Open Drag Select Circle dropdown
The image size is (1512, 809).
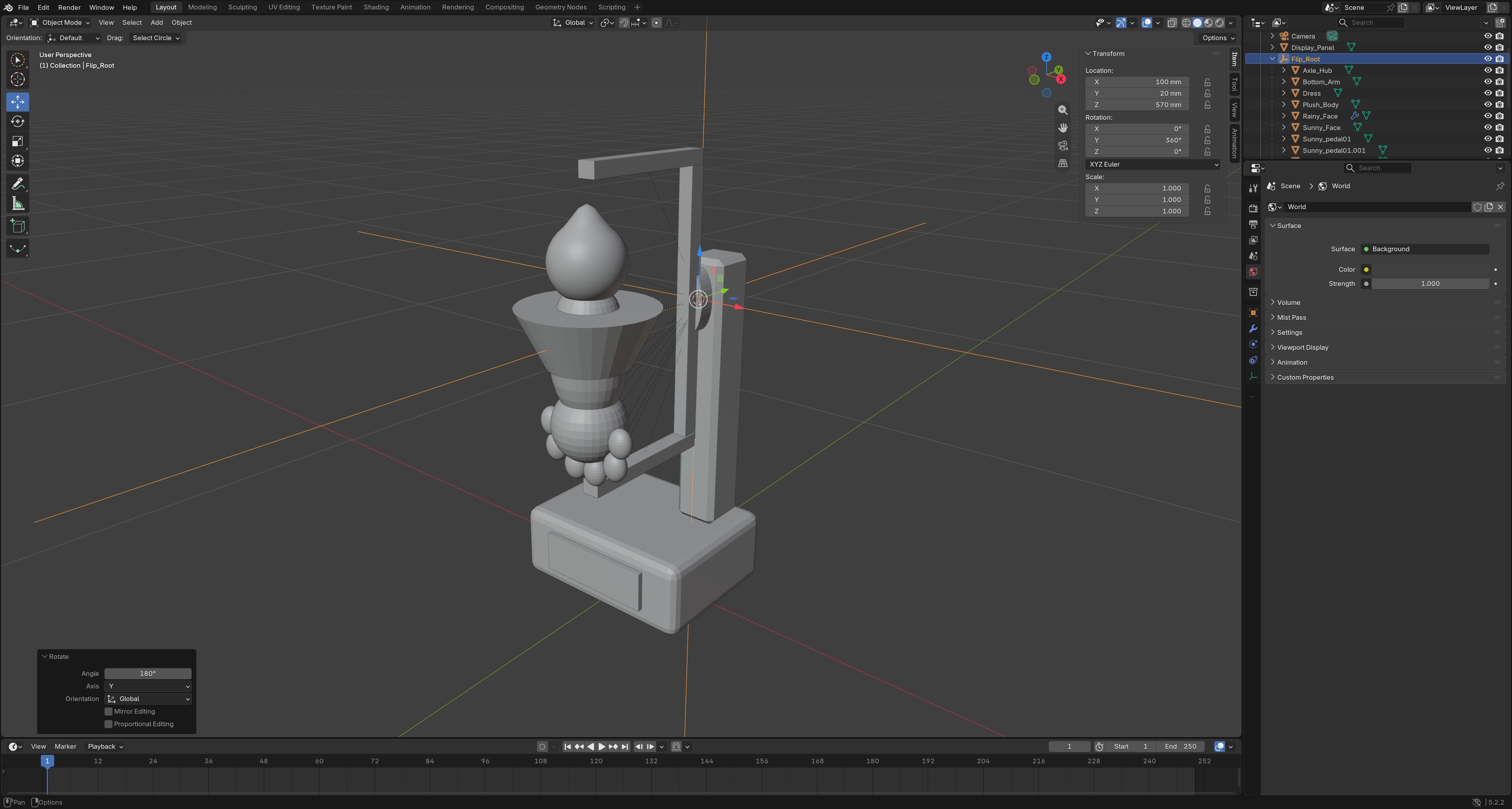tap(156, 38)
